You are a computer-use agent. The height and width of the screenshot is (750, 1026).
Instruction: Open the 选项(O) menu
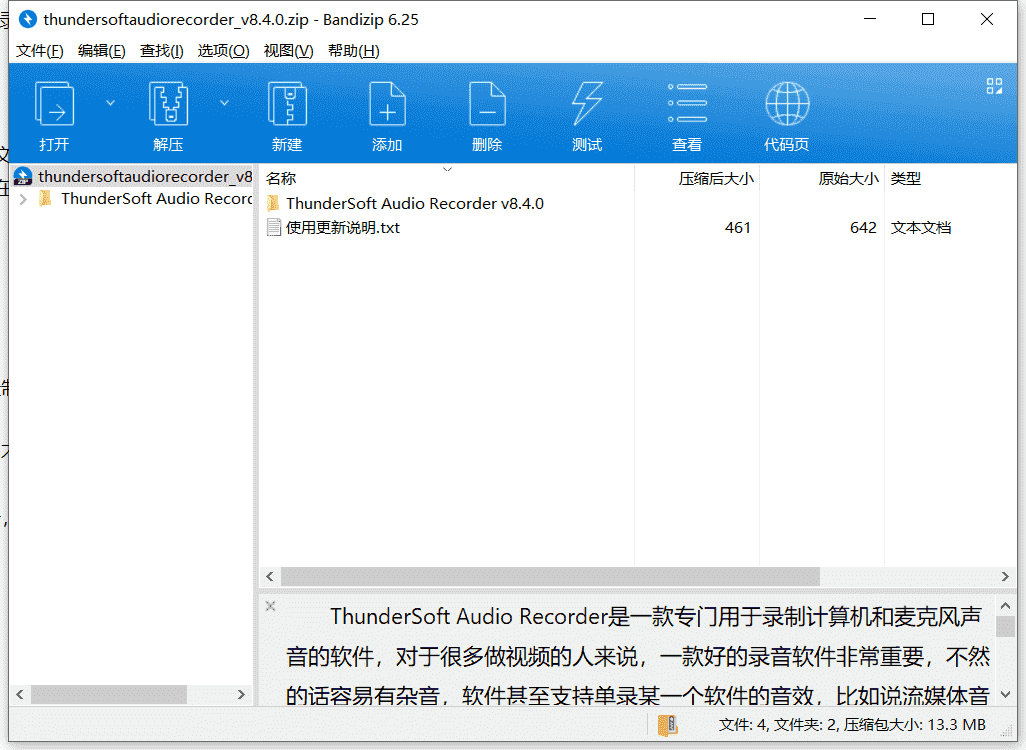223,51
